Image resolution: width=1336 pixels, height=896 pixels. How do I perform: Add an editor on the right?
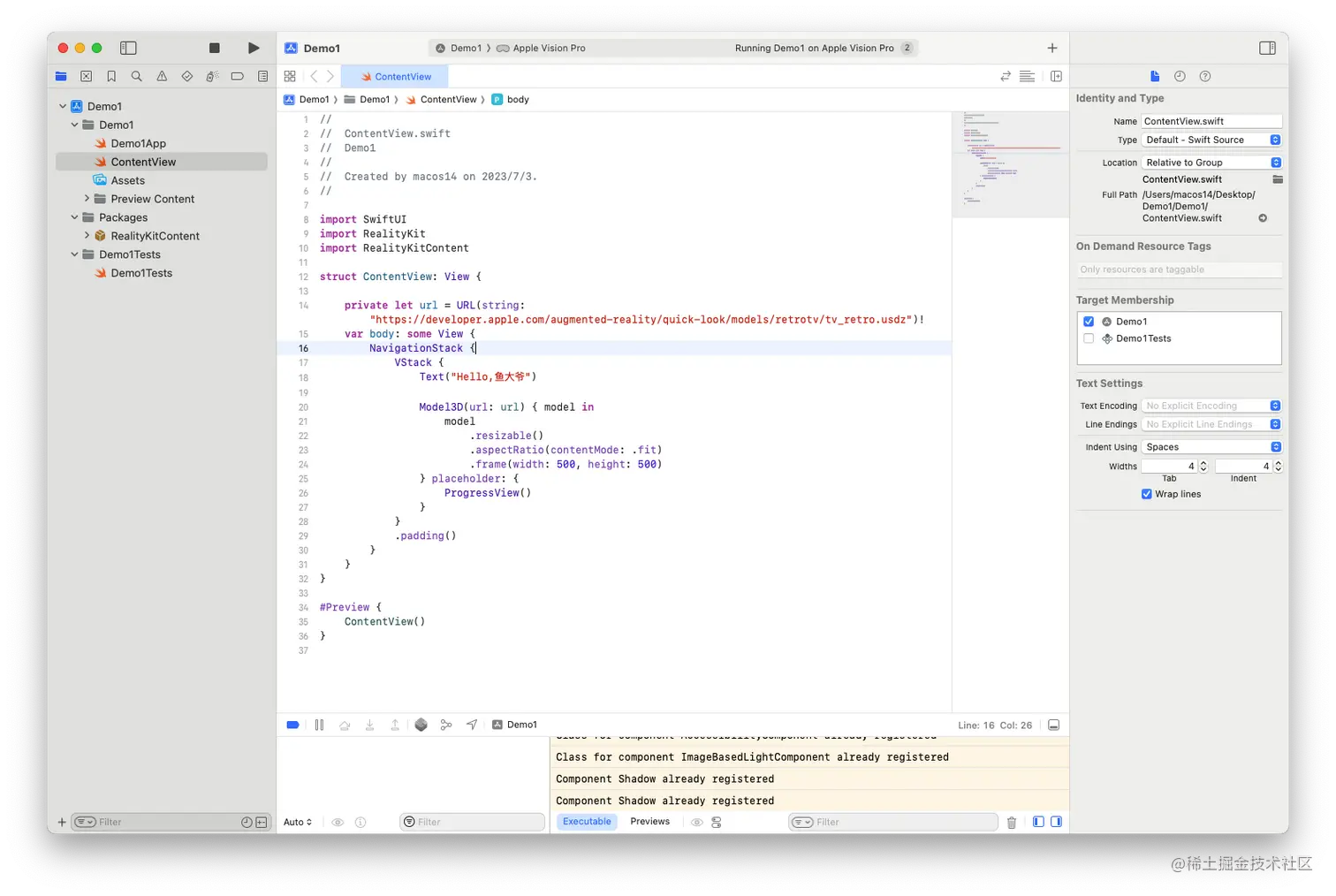click(x=1056, y=77)
